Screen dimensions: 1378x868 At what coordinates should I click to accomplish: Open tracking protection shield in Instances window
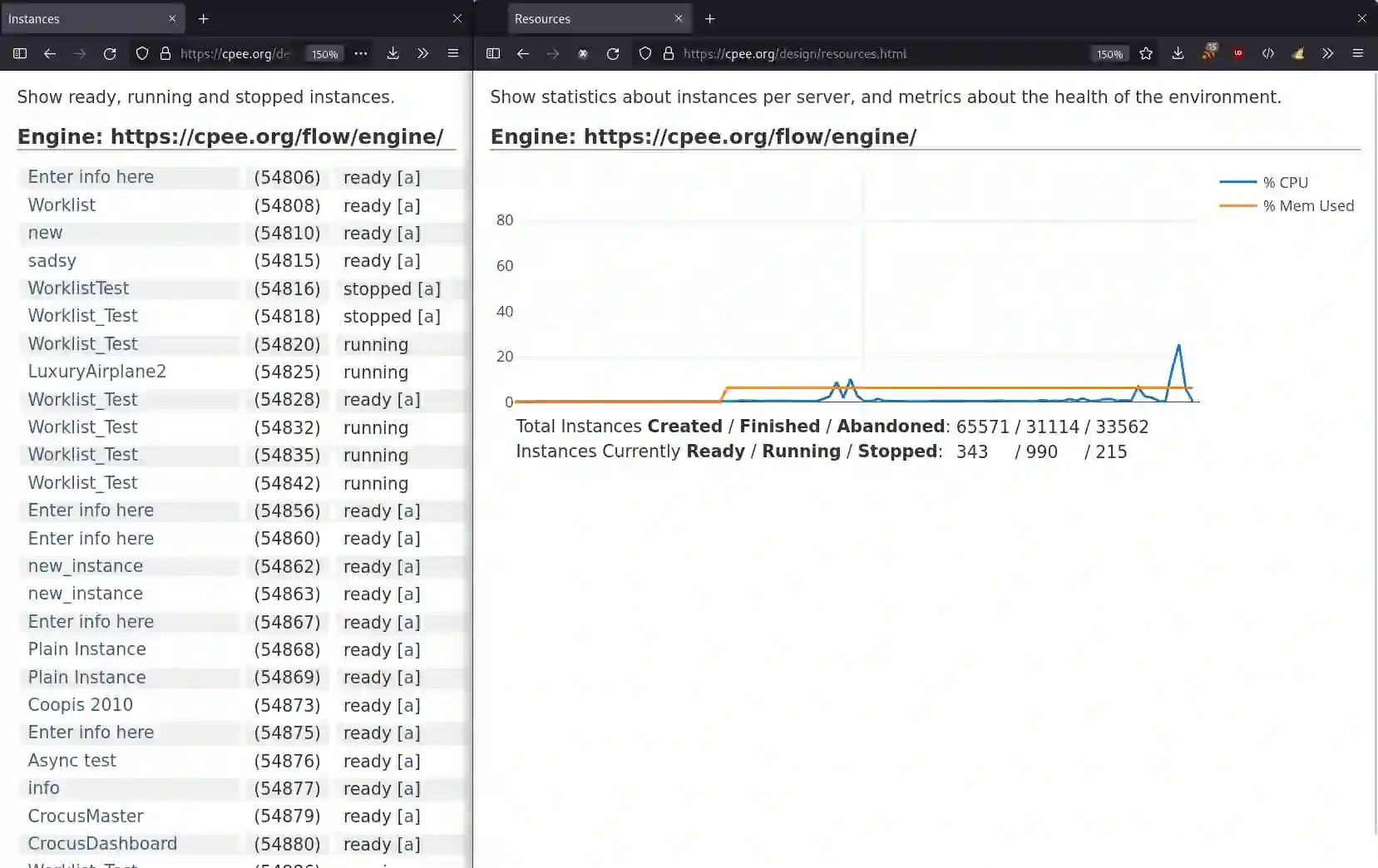142,53
